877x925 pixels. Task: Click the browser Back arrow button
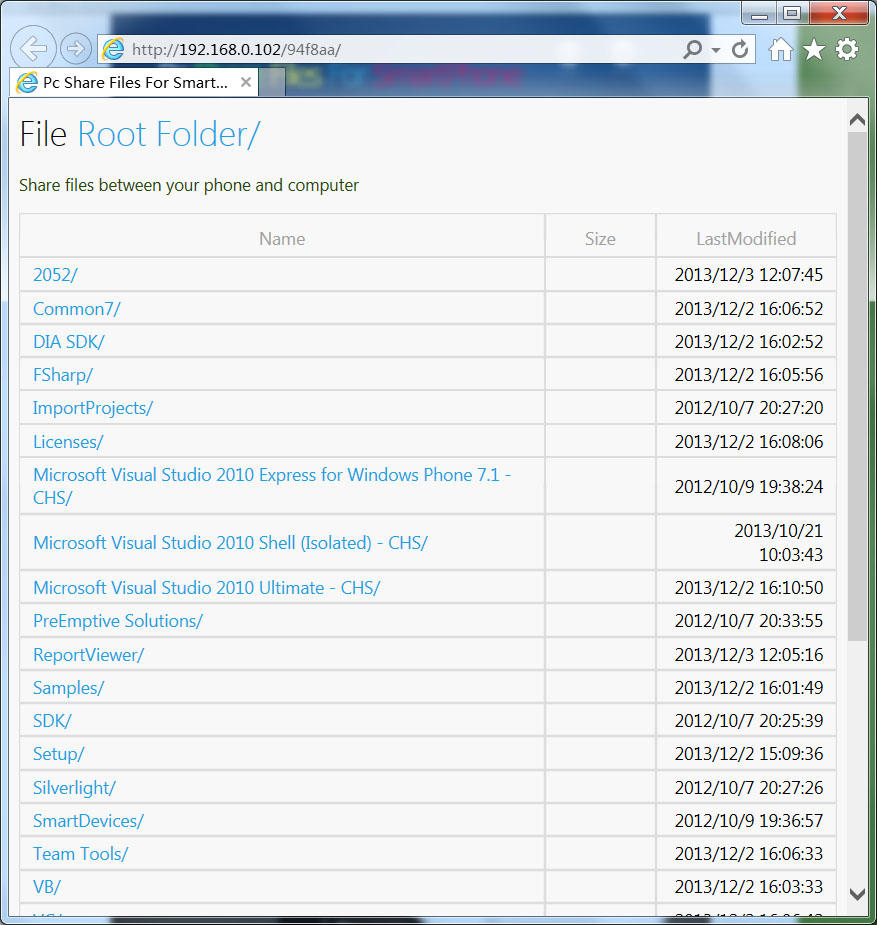[x=33, y=48]
